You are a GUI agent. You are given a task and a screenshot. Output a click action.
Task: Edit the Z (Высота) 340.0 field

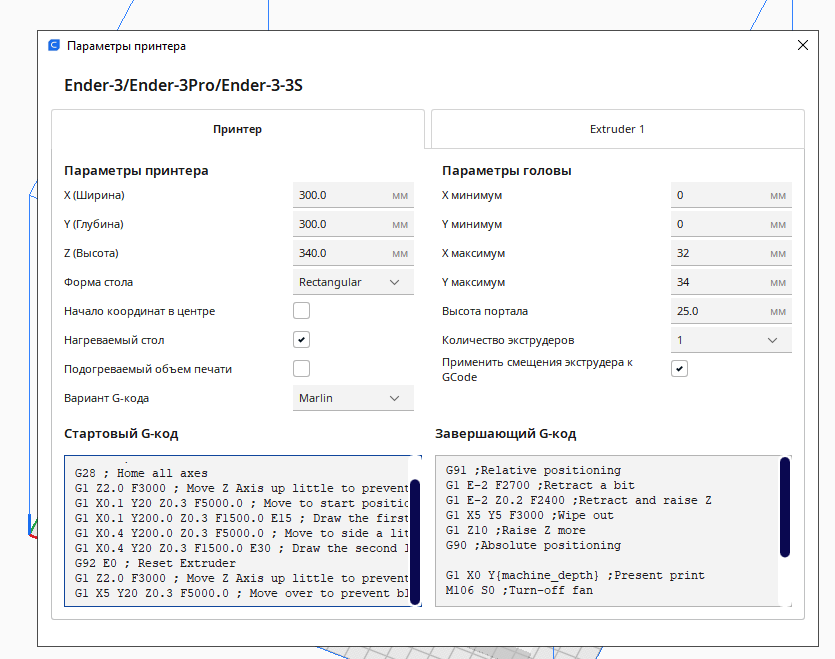pos(353,253)
